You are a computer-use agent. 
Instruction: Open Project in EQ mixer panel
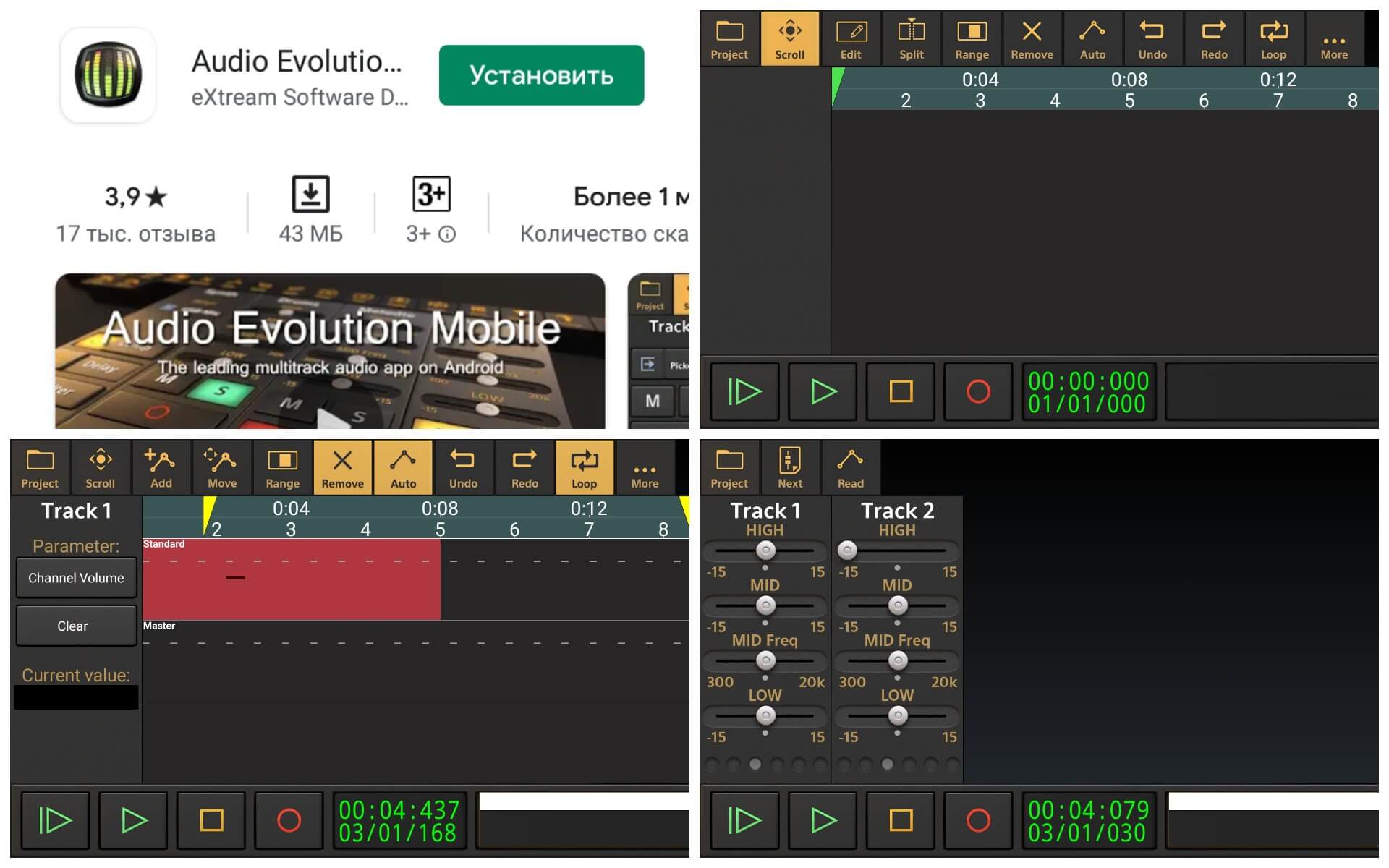tap(729, 468)
